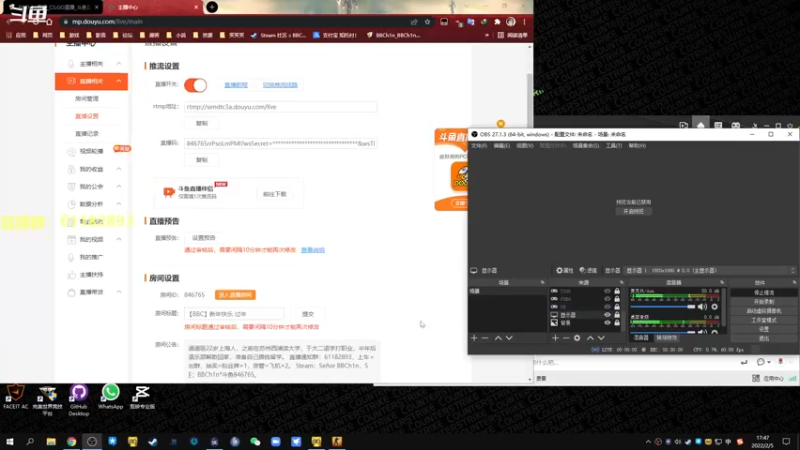Viewport: 800px width, 450px height.
Task: Open microphone channel gear settings in OBS mixer
Action: coord(714,307)
